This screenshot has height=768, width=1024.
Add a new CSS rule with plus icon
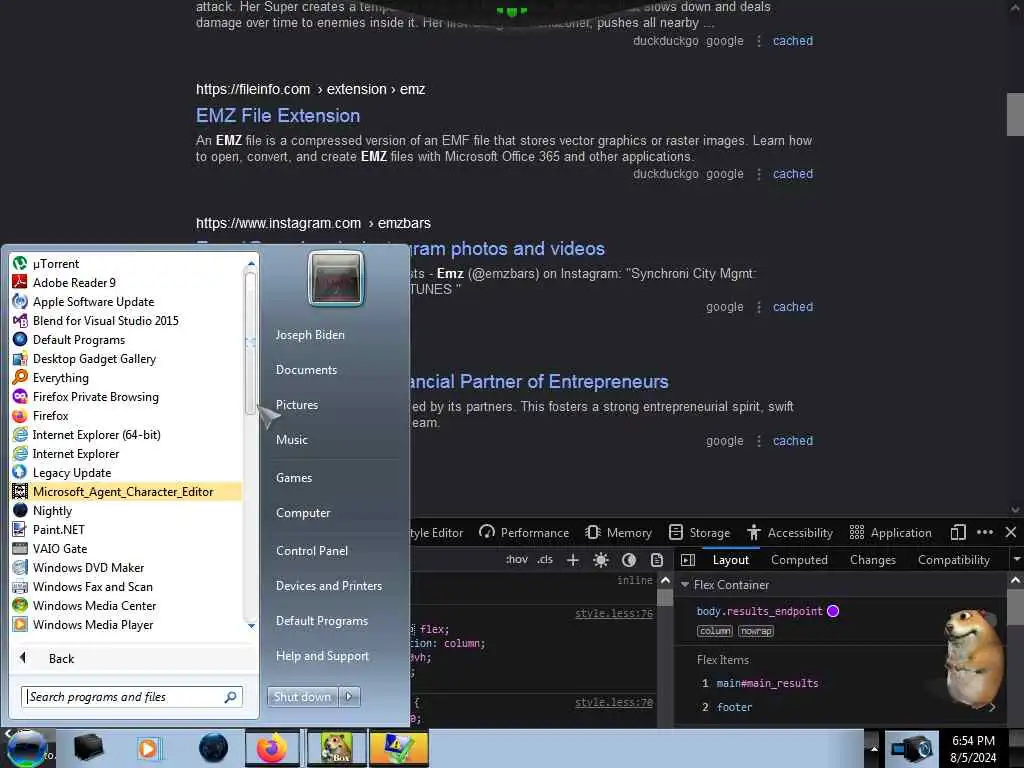coord(573,560)
